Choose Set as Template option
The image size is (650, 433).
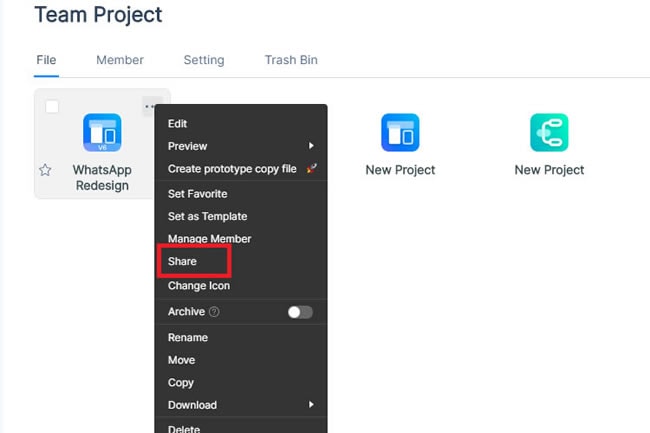[241, 216]
